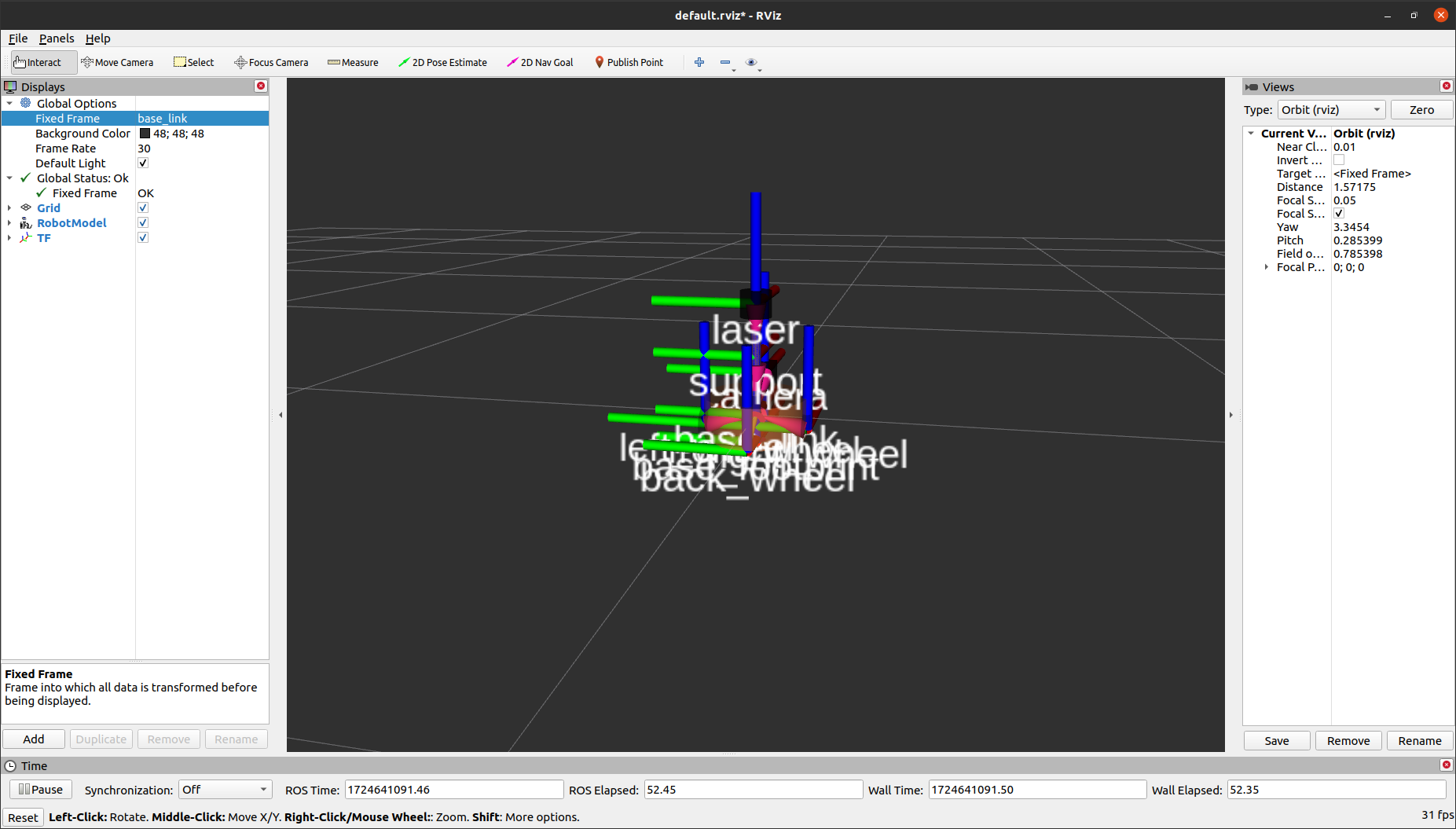Disable the Grid display checkbox
Screen dimensions: 1456x829
(143, 208)
